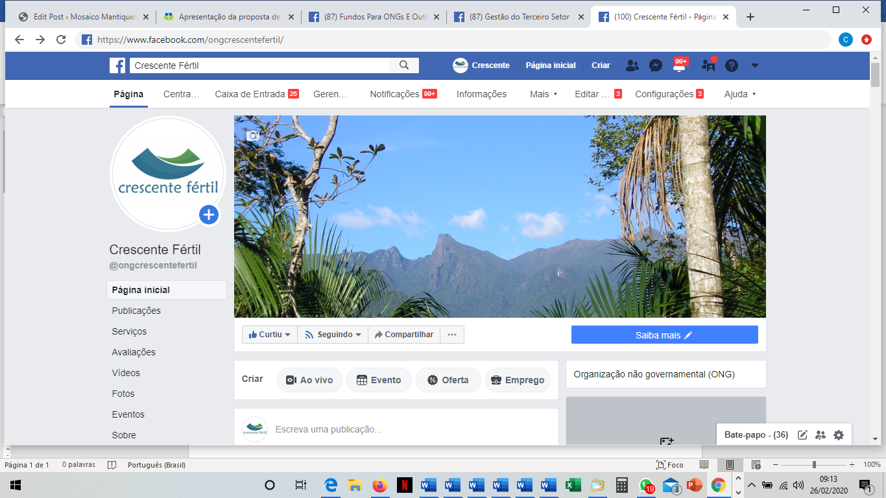This screenshot has height=498, width=886.
Task: Open the Caixa de Entrada tab
Action: pyautogui.click(x=257, y=94)
